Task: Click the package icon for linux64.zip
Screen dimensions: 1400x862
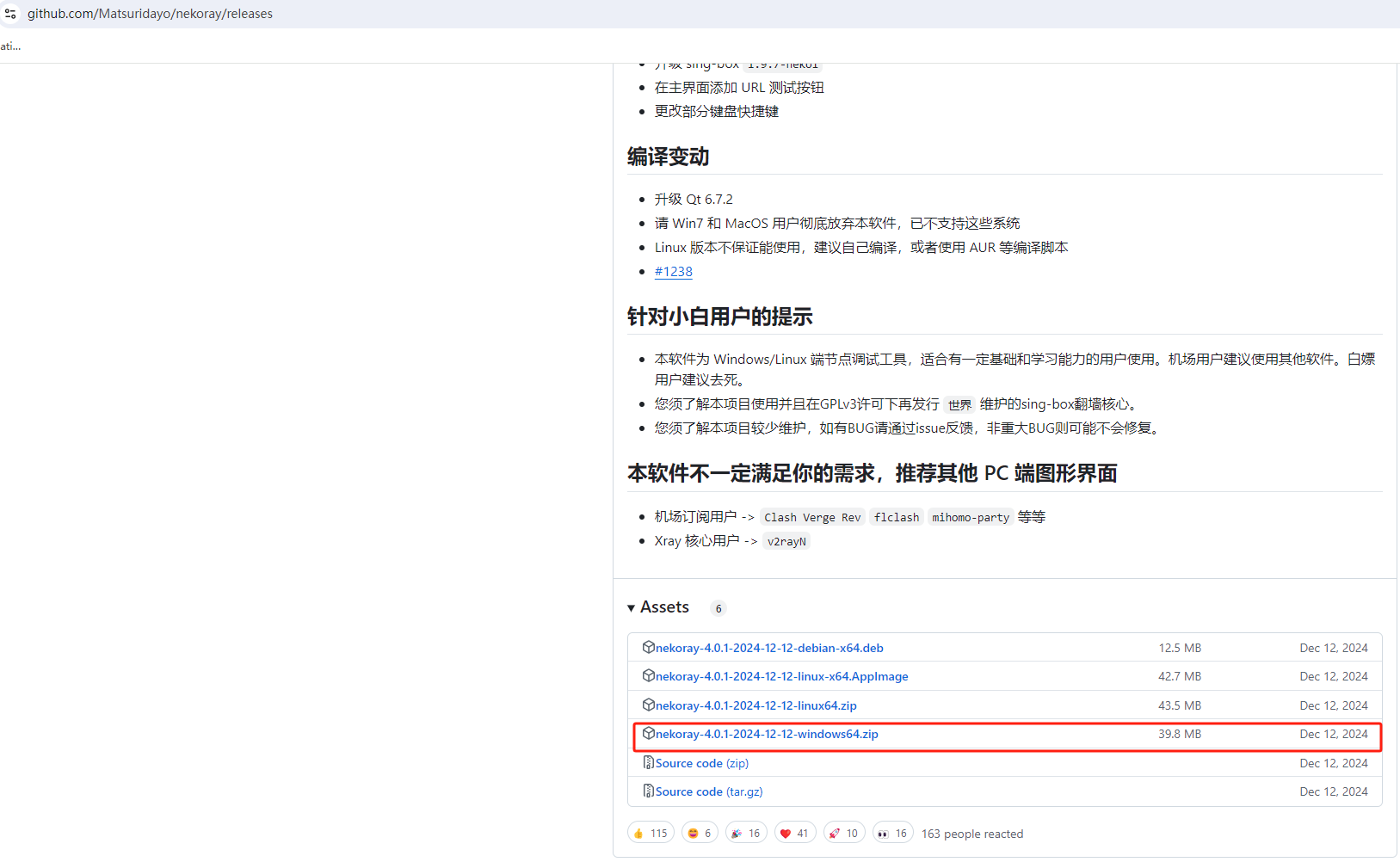Action: click(649, 705)
